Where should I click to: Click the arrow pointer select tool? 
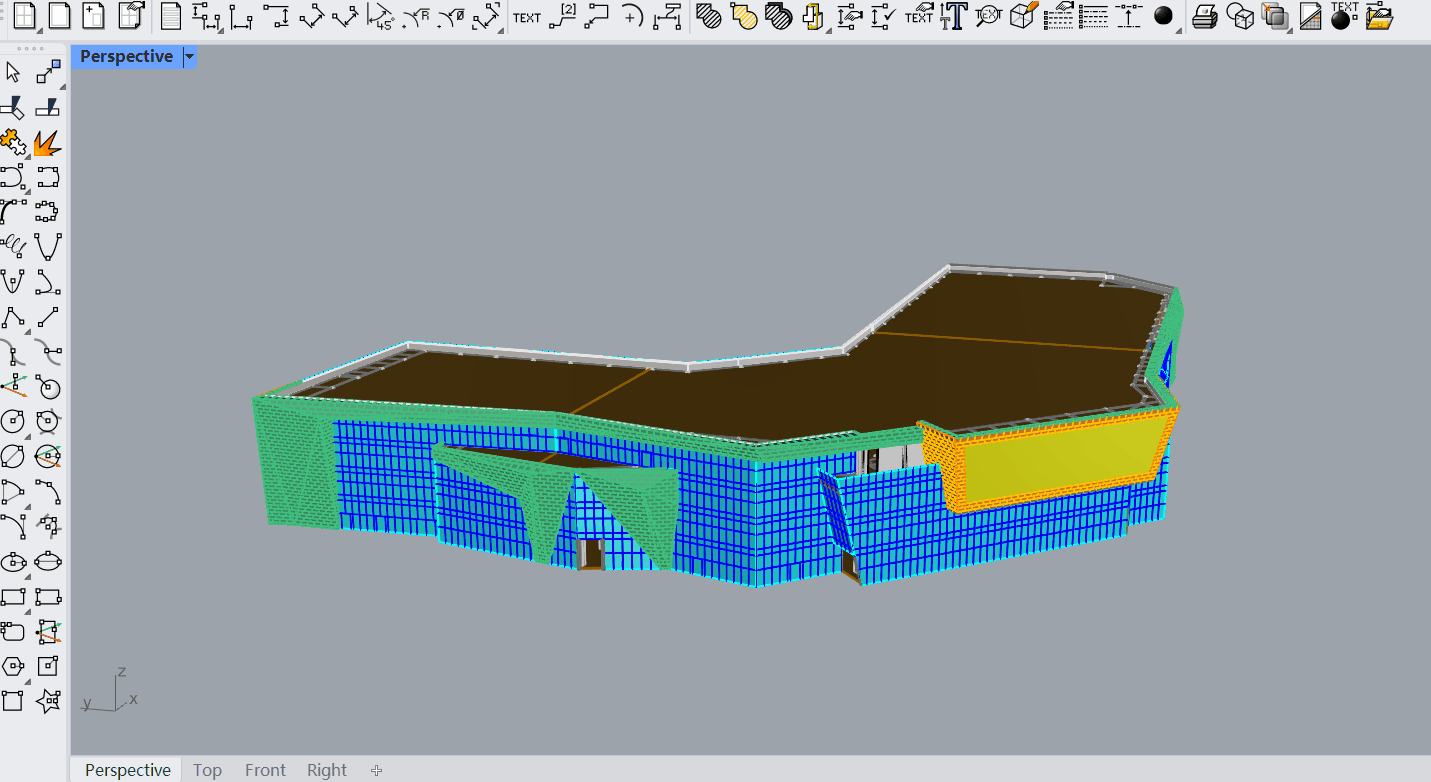point(13,72)
